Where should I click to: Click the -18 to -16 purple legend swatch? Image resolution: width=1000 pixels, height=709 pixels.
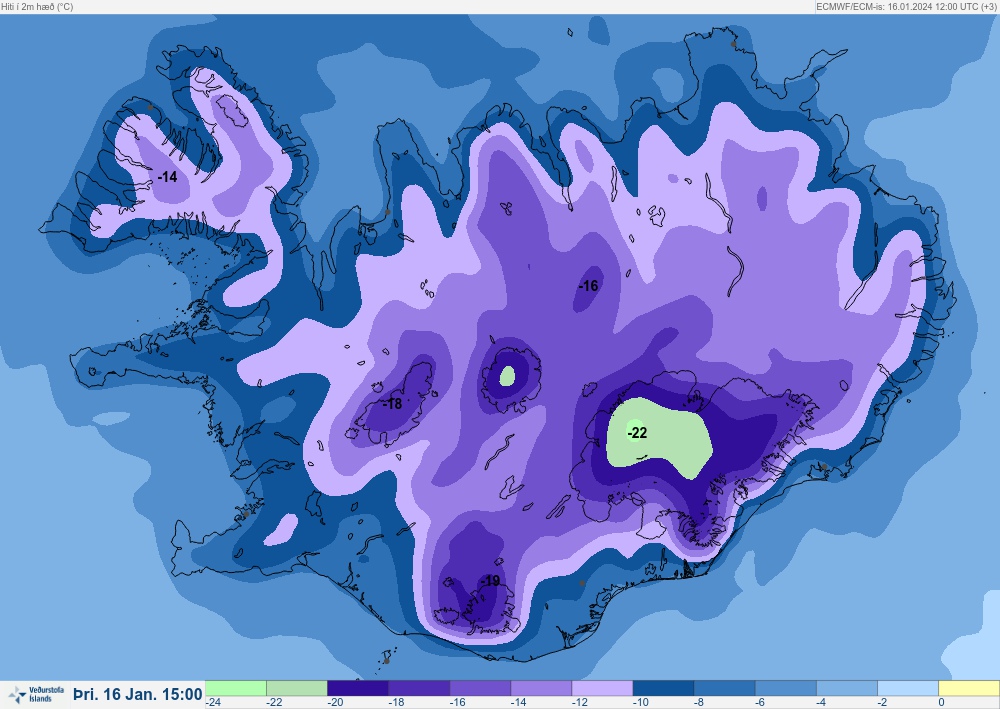[x=419, y=688]
